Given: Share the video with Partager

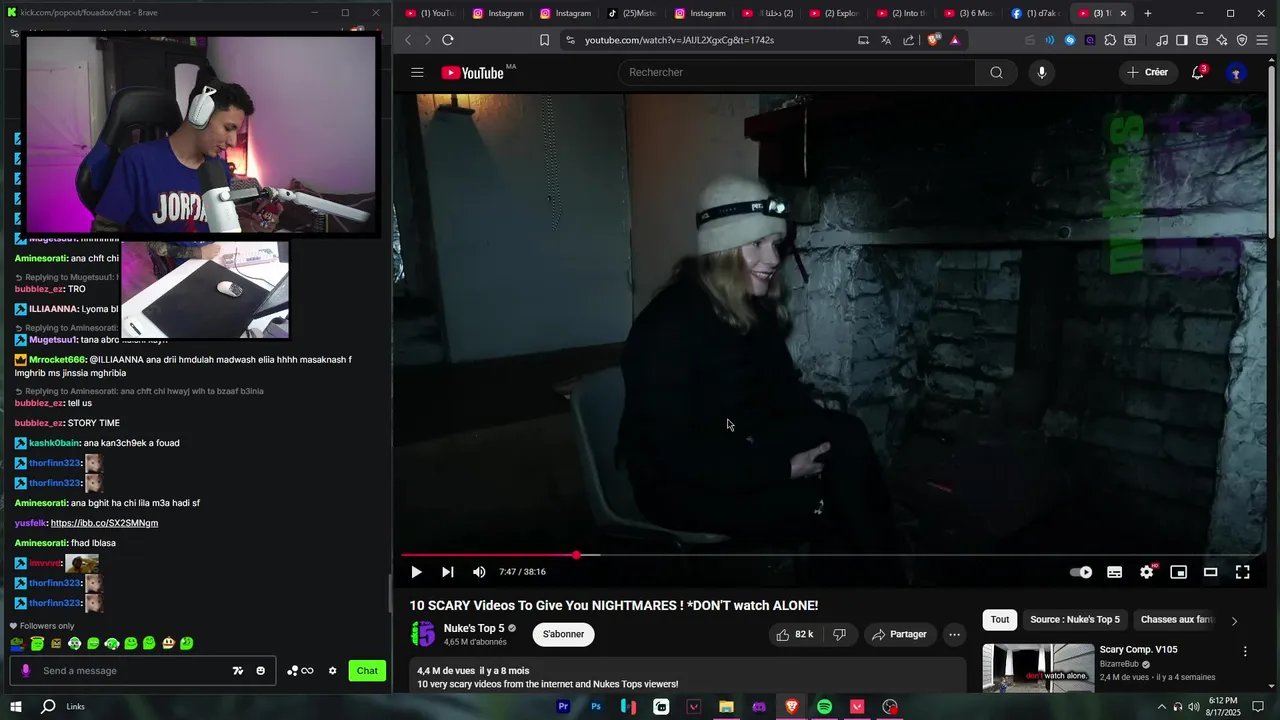Looking at the screenshot, I should coord(899,634).
